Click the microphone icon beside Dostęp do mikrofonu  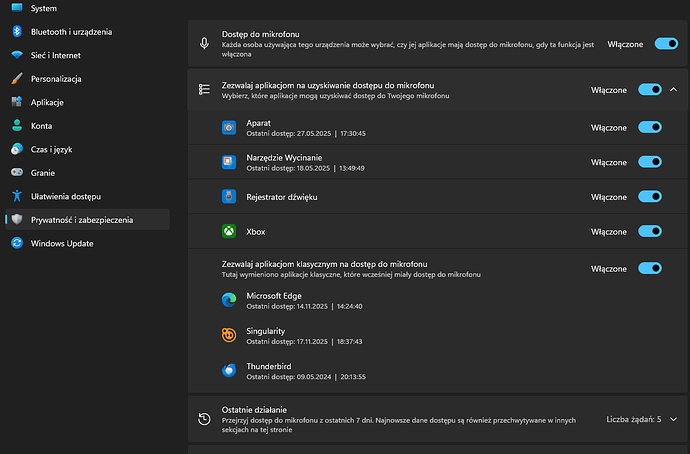[205, 43]
